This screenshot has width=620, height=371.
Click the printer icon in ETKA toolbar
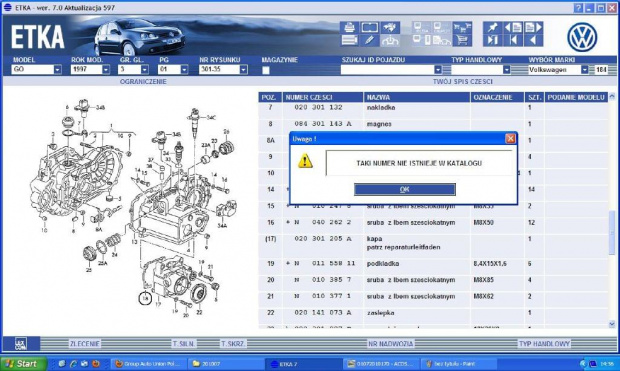(349, 28)
